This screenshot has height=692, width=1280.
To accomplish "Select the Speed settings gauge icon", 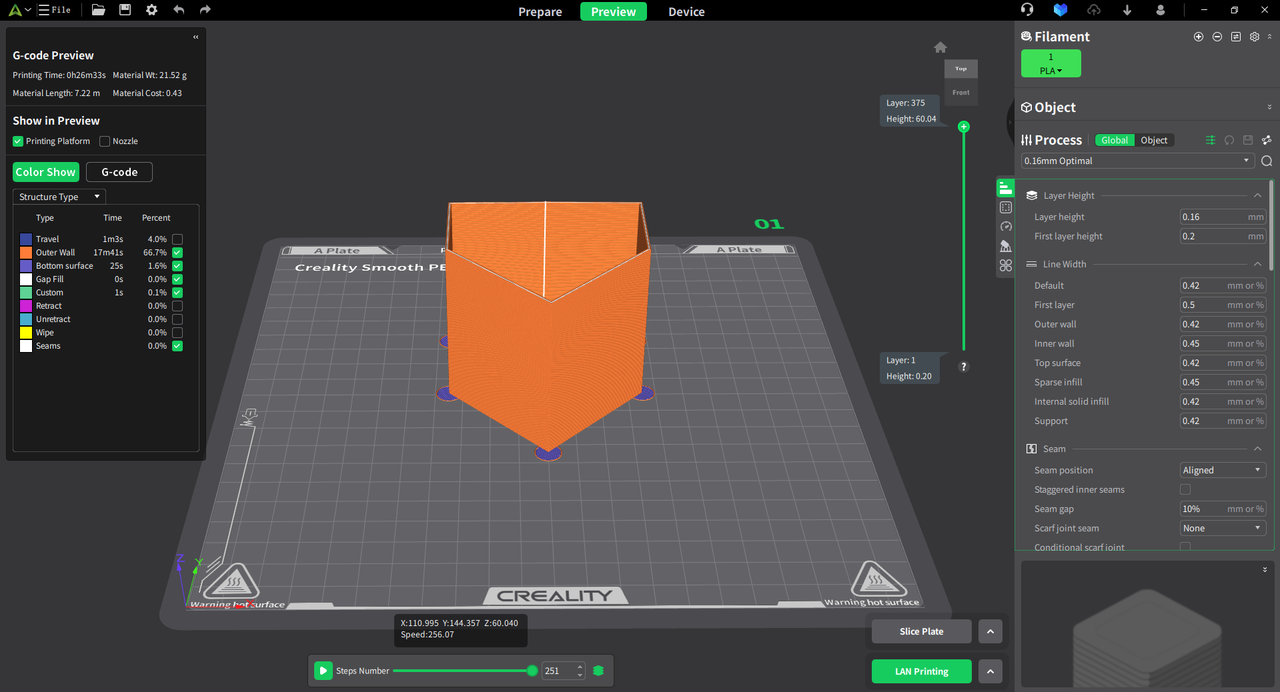I will [1006, 227].
